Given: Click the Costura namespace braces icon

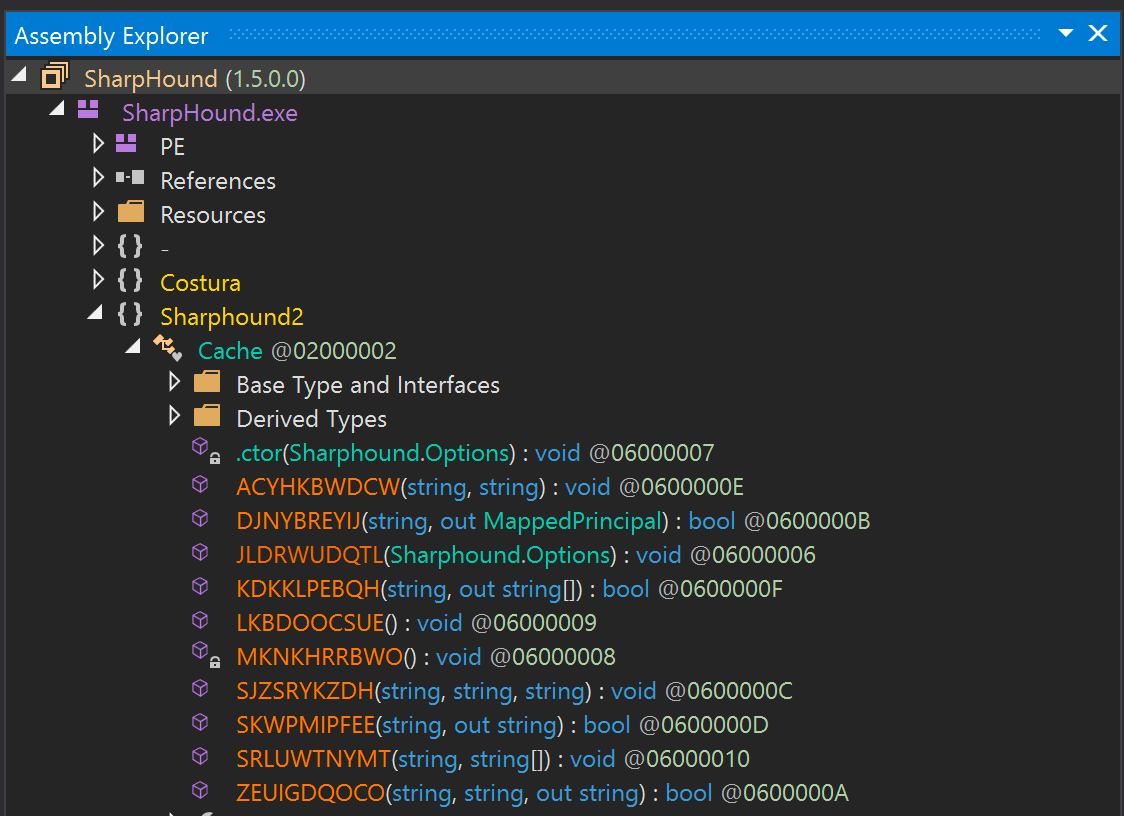Looking at the screenshot, I should (x=130, y=280).
